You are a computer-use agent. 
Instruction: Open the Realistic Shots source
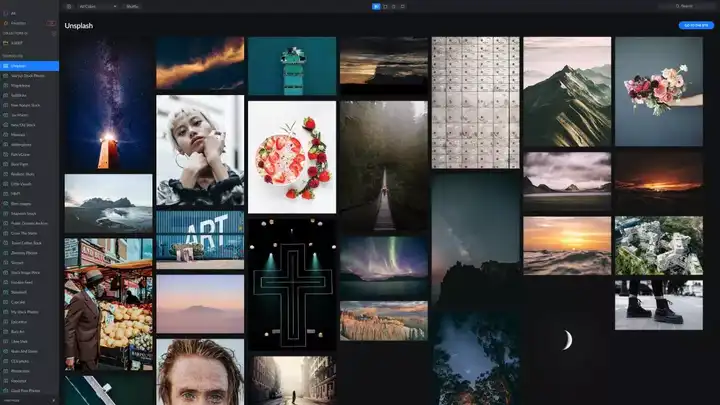[x=29, y=174]
